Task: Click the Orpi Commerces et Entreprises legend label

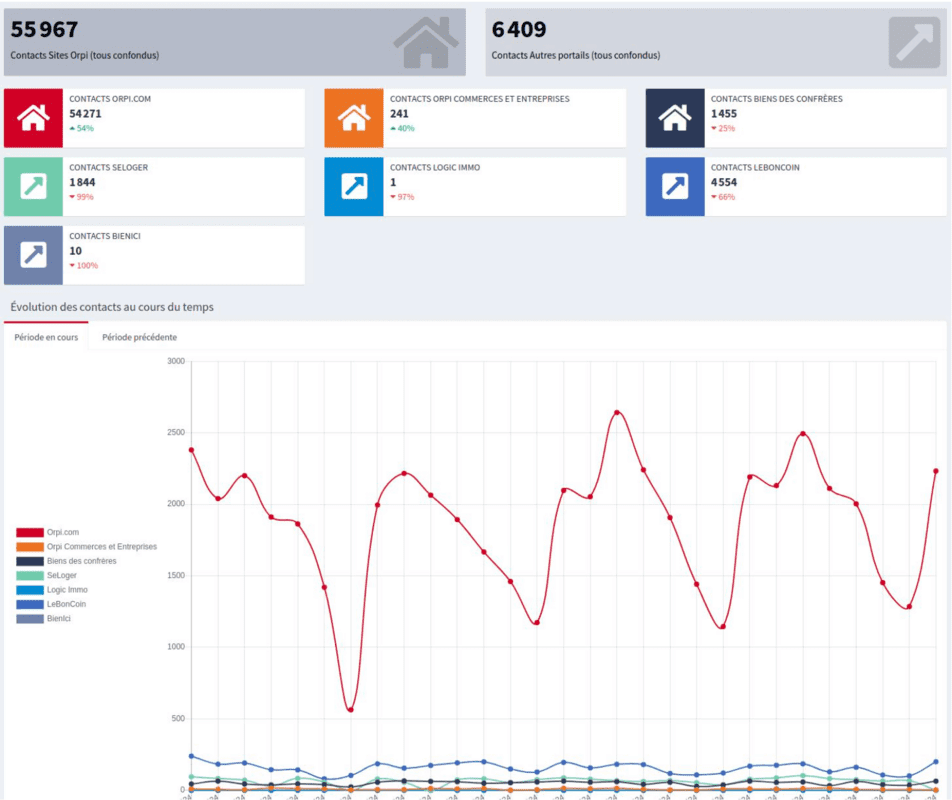Action: pos(102,547)
